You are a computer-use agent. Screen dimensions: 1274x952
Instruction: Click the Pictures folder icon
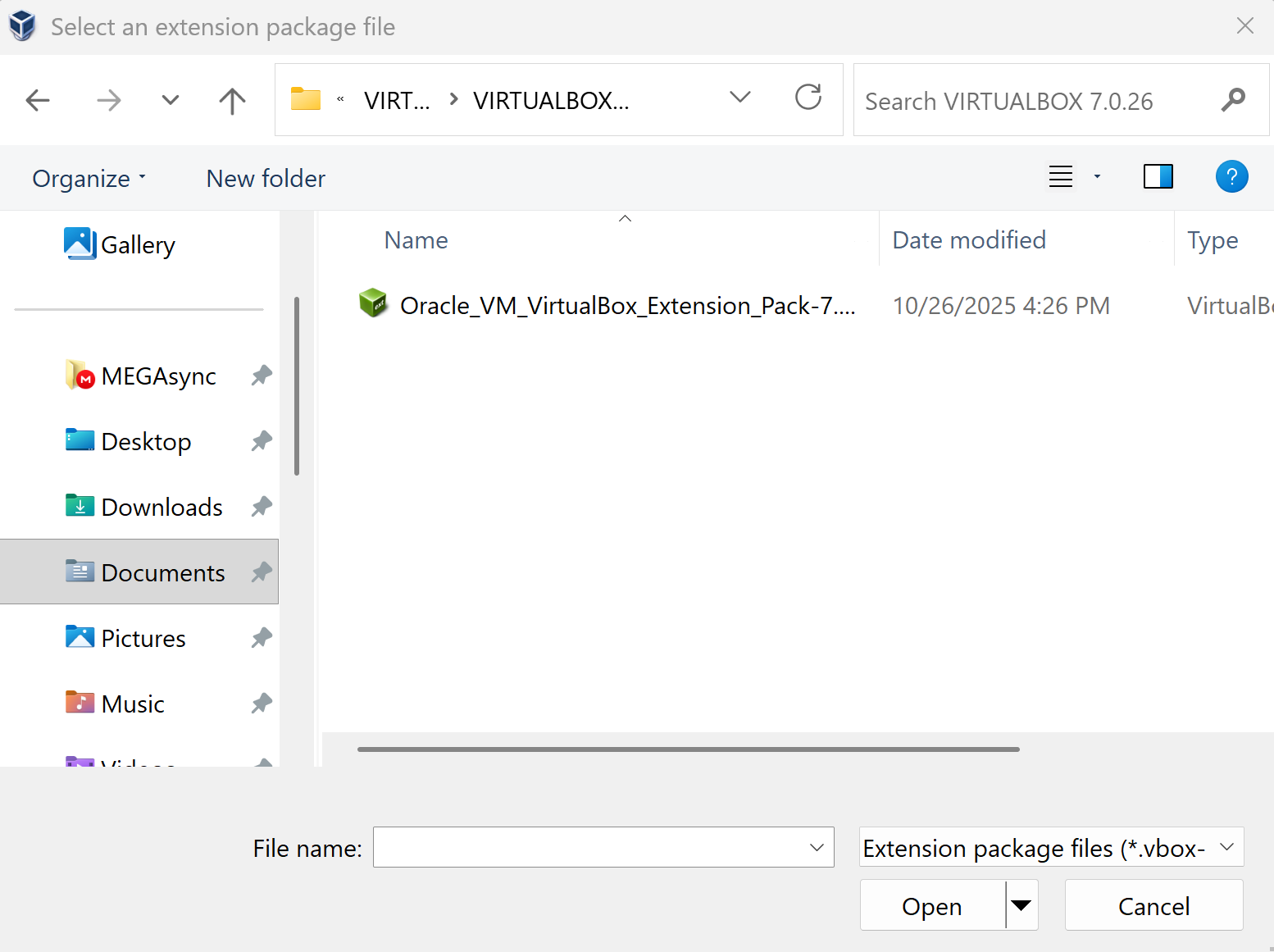(x=80, y=637)
